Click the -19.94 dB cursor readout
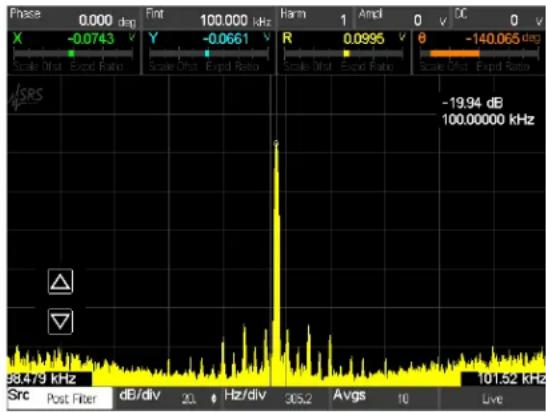This screenshot has width=546, height=412. 473,103
